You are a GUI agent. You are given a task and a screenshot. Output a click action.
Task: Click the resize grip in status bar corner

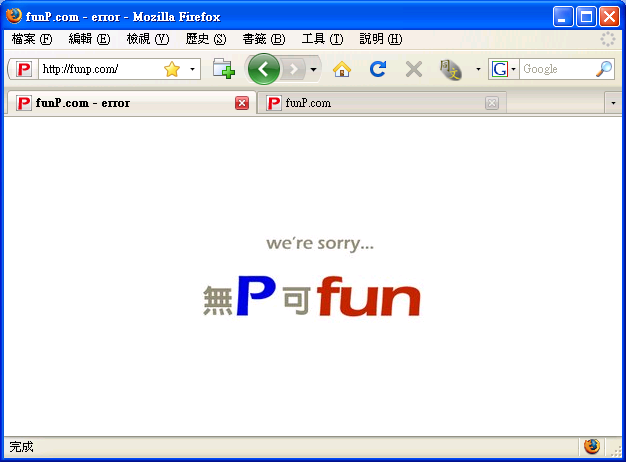click(x=616, y=451)
